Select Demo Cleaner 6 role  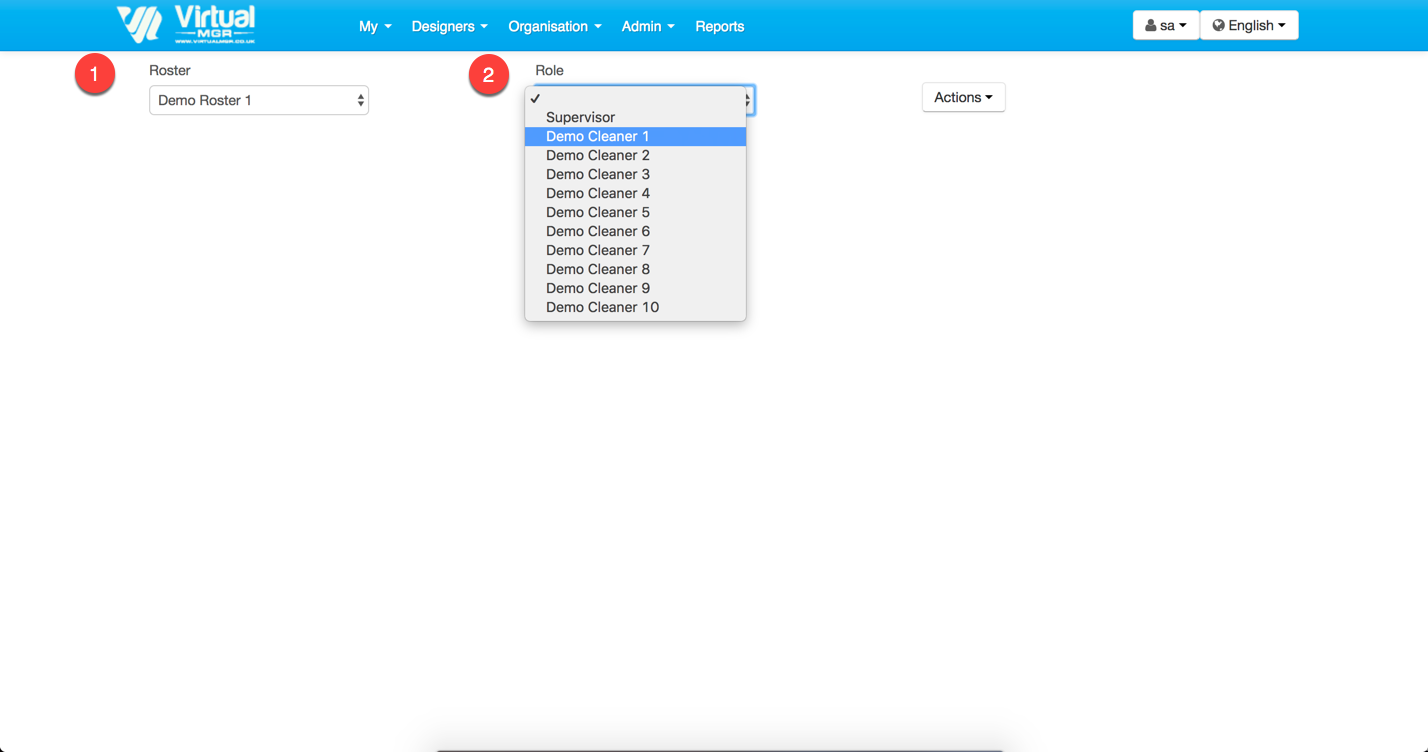tap(598, 231)
